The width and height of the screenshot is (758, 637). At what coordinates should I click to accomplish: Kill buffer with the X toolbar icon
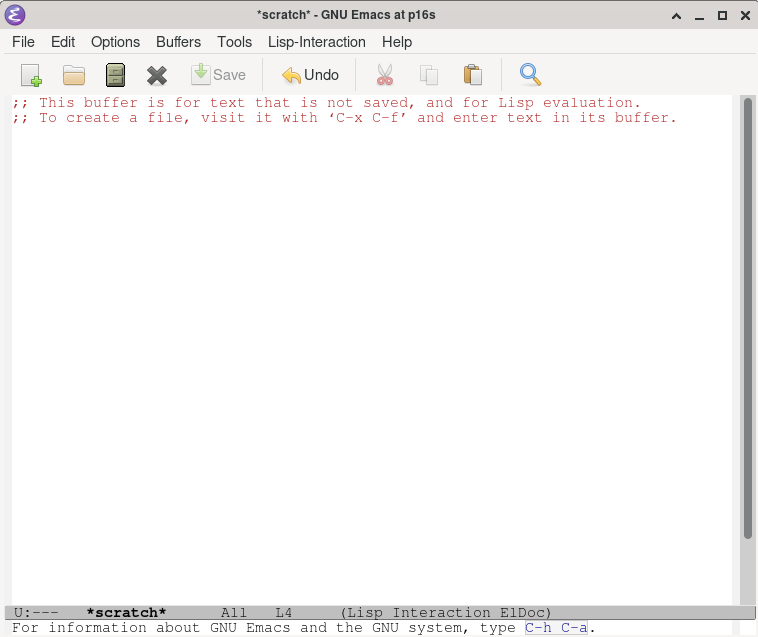pyautogui.click(x=157, y=75)
